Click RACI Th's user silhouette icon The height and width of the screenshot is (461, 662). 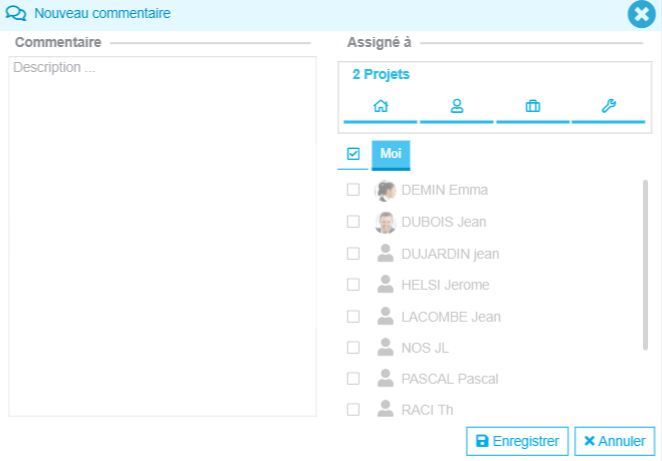point(385,409)
